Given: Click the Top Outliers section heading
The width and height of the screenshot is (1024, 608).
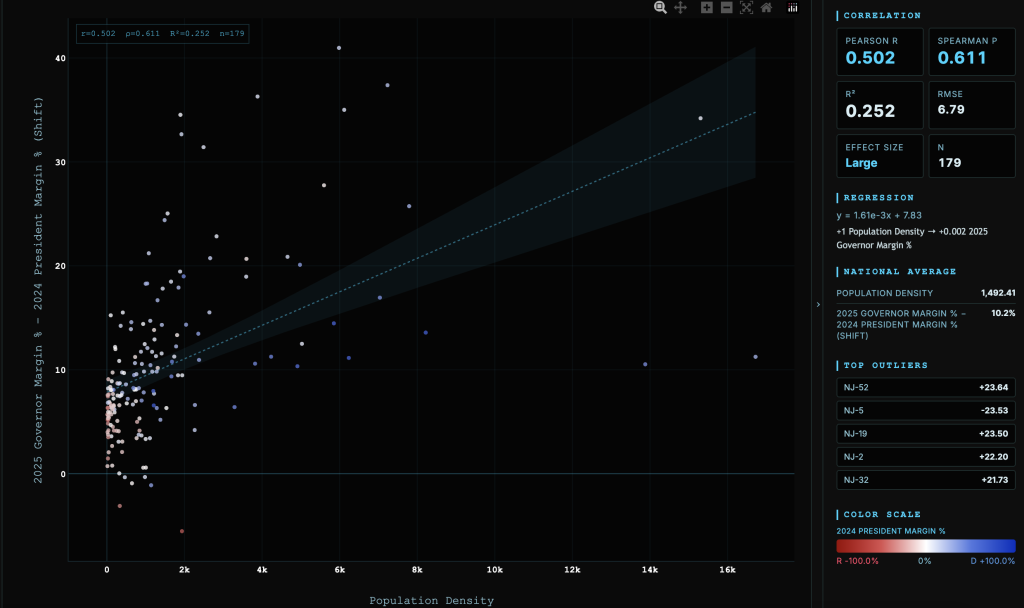Looking at the screenshot, I should click(885, 365).
